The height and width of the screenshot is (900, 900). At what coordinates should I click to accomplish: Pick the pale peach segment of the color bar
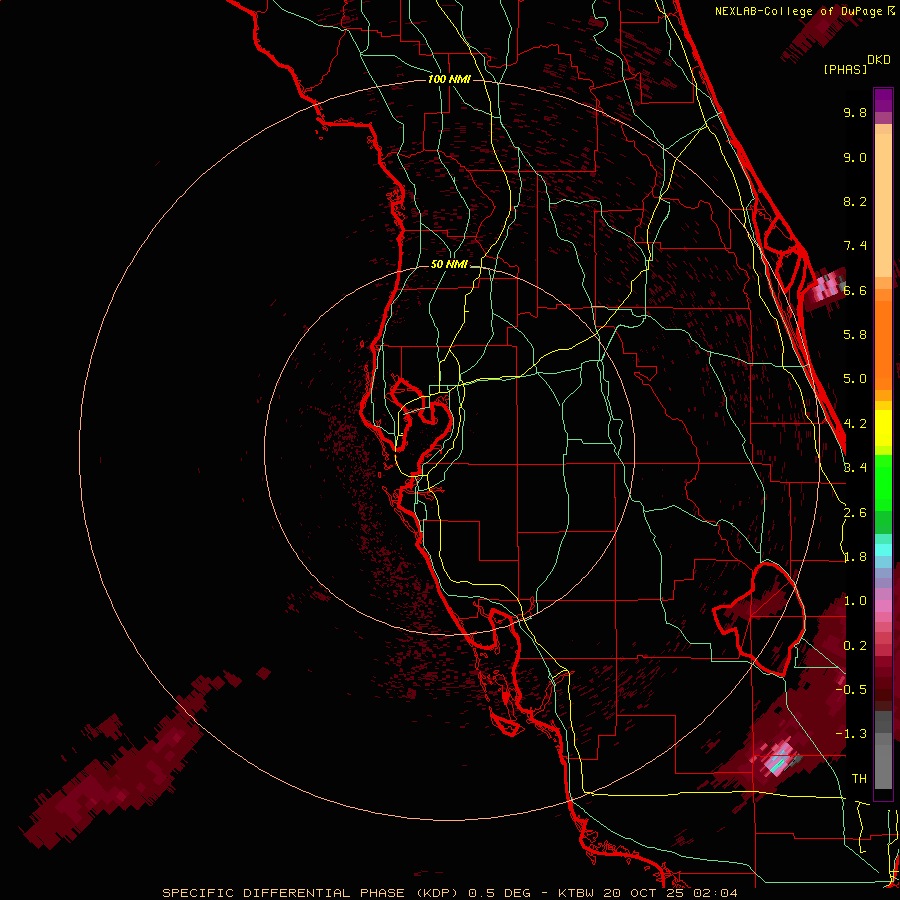click(x=883, y=207)
